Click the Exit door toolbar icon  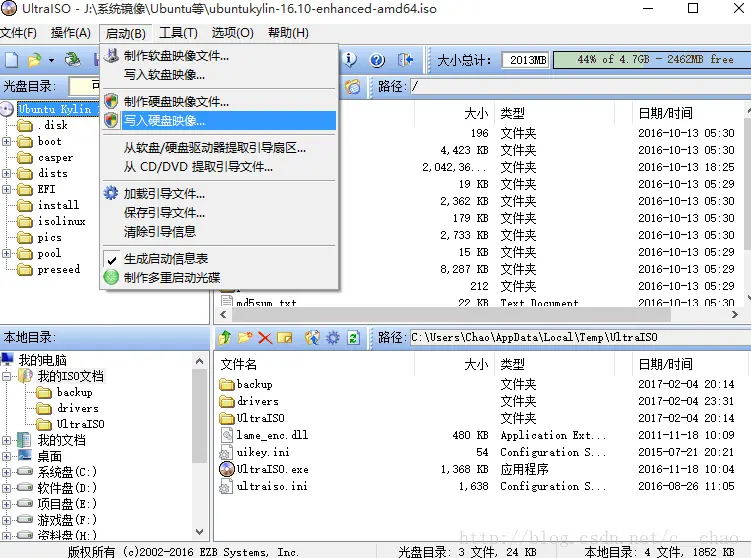[x=405, y=60]
